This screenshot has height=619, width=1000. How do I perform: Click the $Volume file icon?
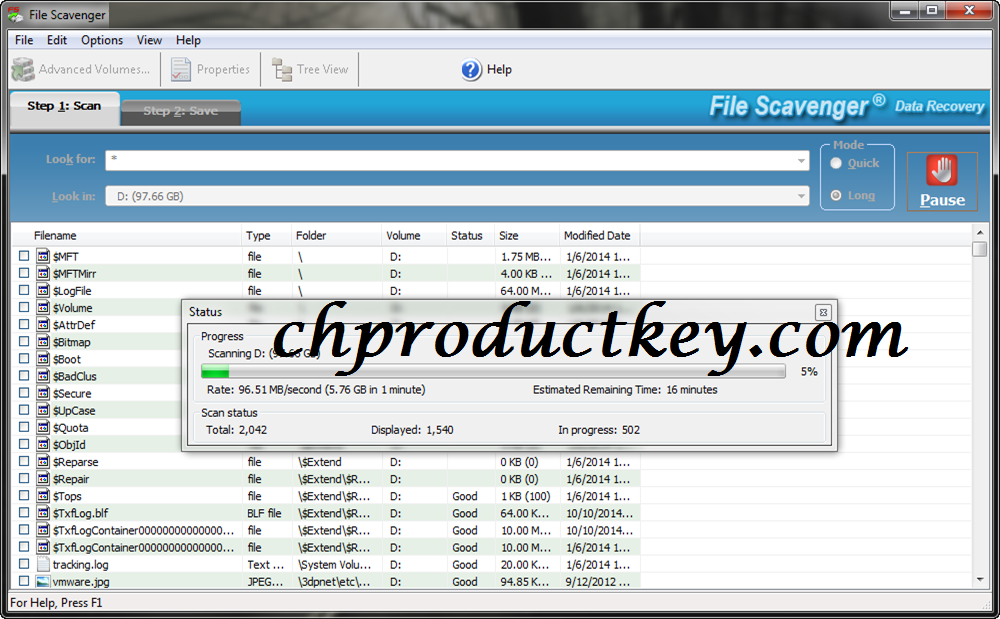pyautogui.click(x=43, y=308)
